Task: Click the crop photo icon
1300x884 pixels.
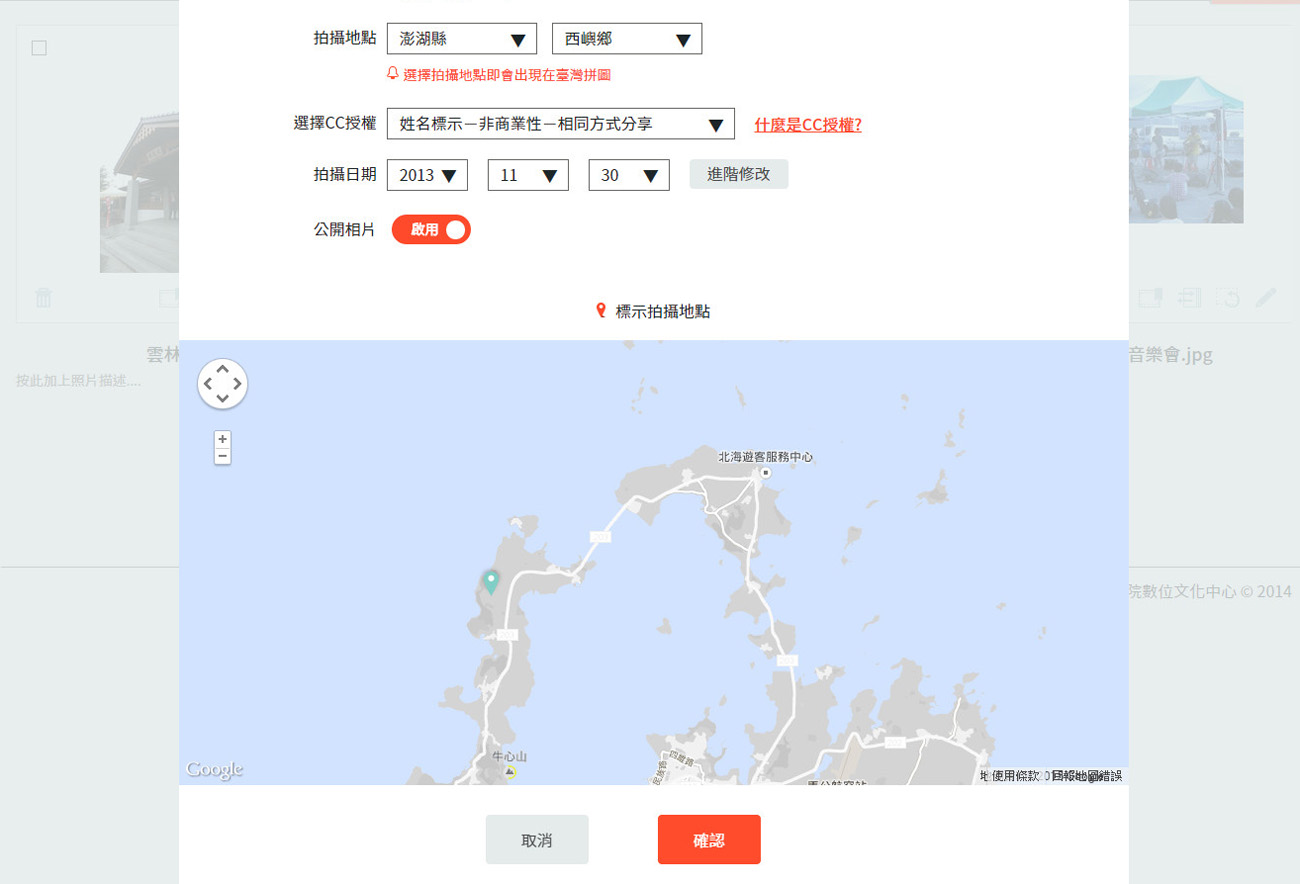Action: (x=1150, y=297)
